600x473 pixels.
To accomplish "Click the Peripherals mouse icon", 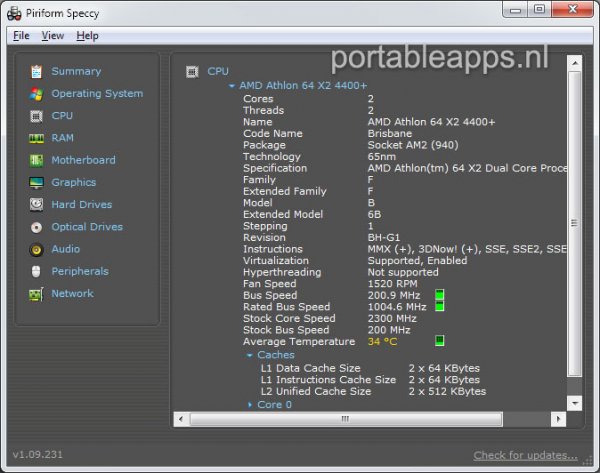I will [x=36, y=272].
